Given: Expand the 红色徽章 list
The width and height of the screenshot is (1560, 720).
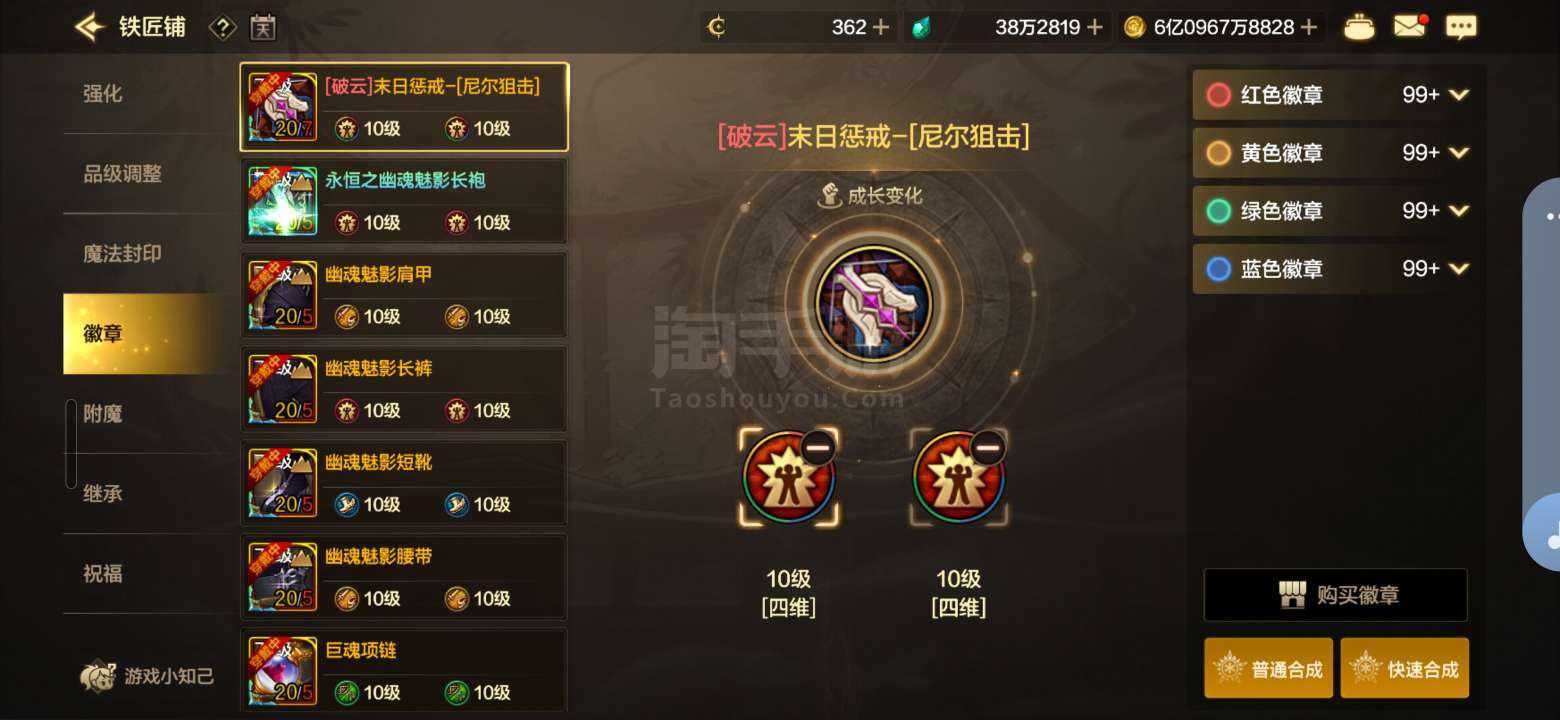Looking at the screenshot, I should 1459,95.
